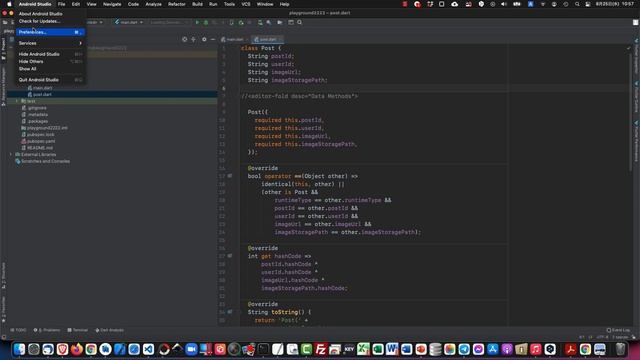Open the Trash in the Dock
The height and width of the screenshot is (360, 640).
(x=620, y=349)
